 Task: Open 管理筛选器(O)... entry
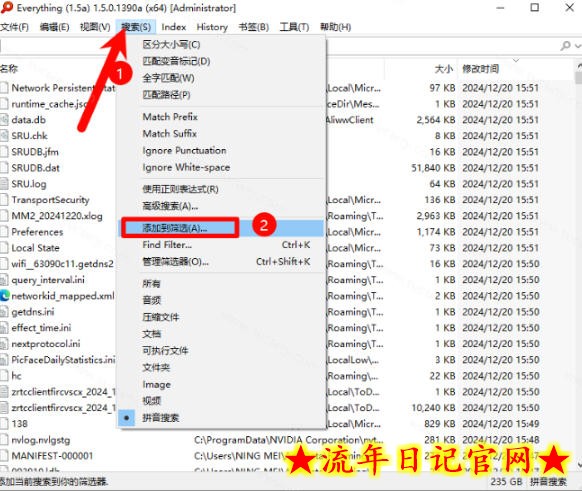221,262
